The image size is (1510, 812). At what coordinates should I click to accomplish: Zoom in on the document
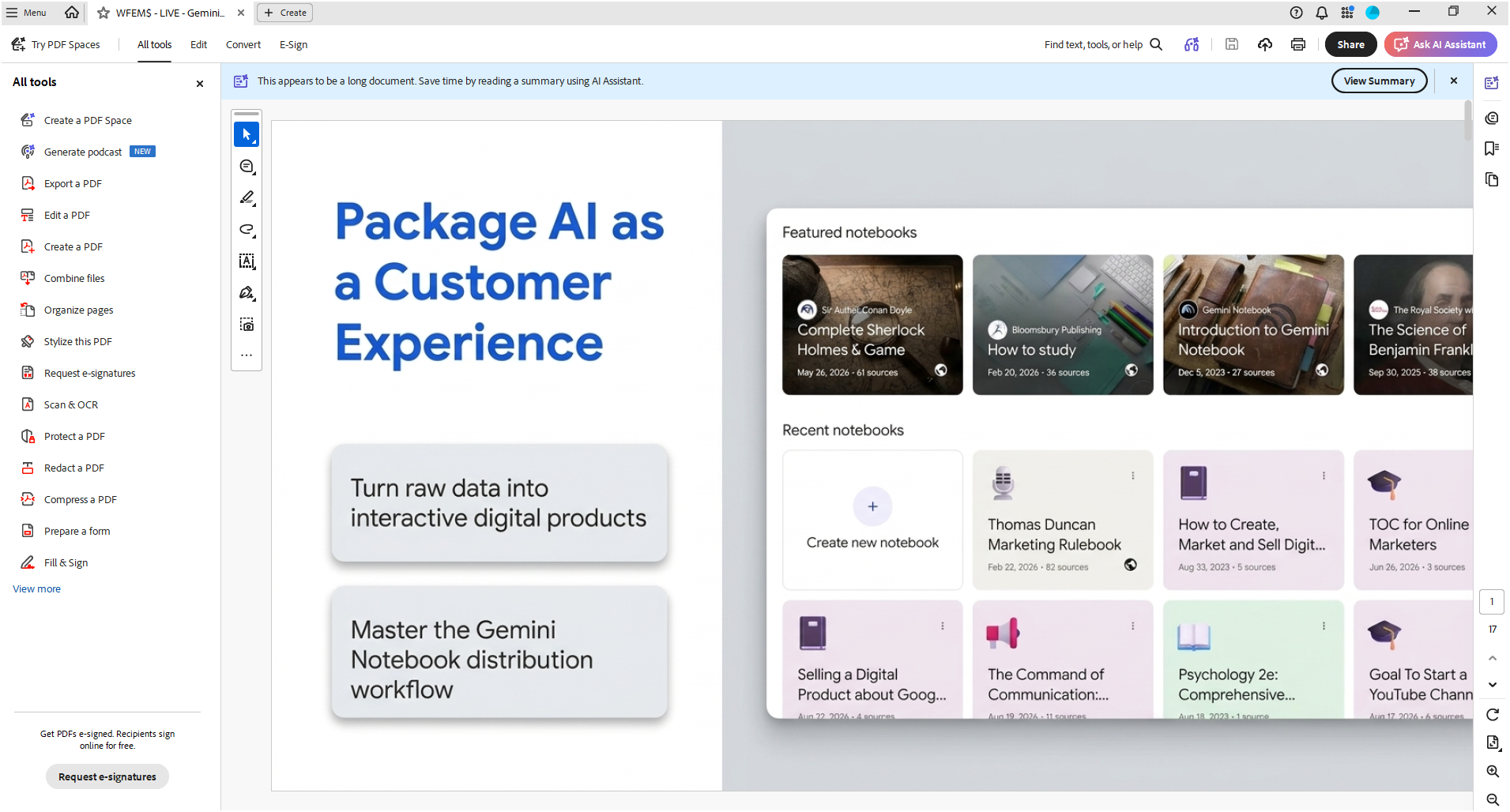coord(1492,772)
